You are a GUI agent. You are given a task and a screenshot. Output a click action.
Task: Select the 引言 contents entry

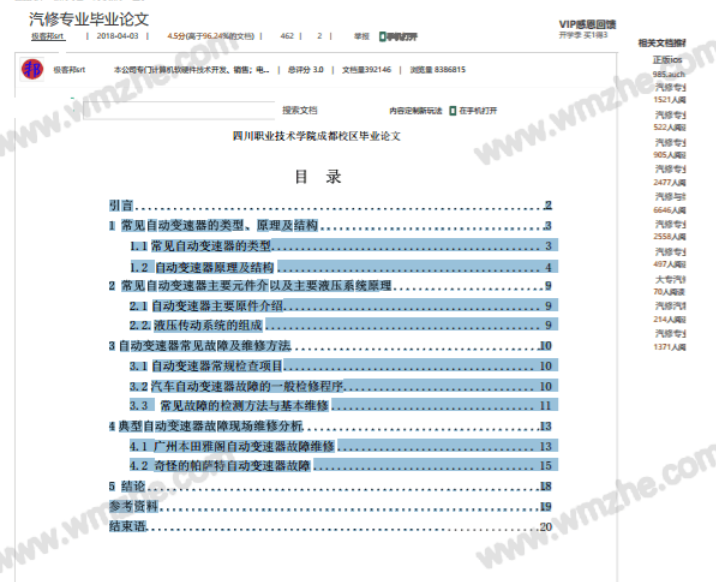pyautogui.click(x=331, y=205)
